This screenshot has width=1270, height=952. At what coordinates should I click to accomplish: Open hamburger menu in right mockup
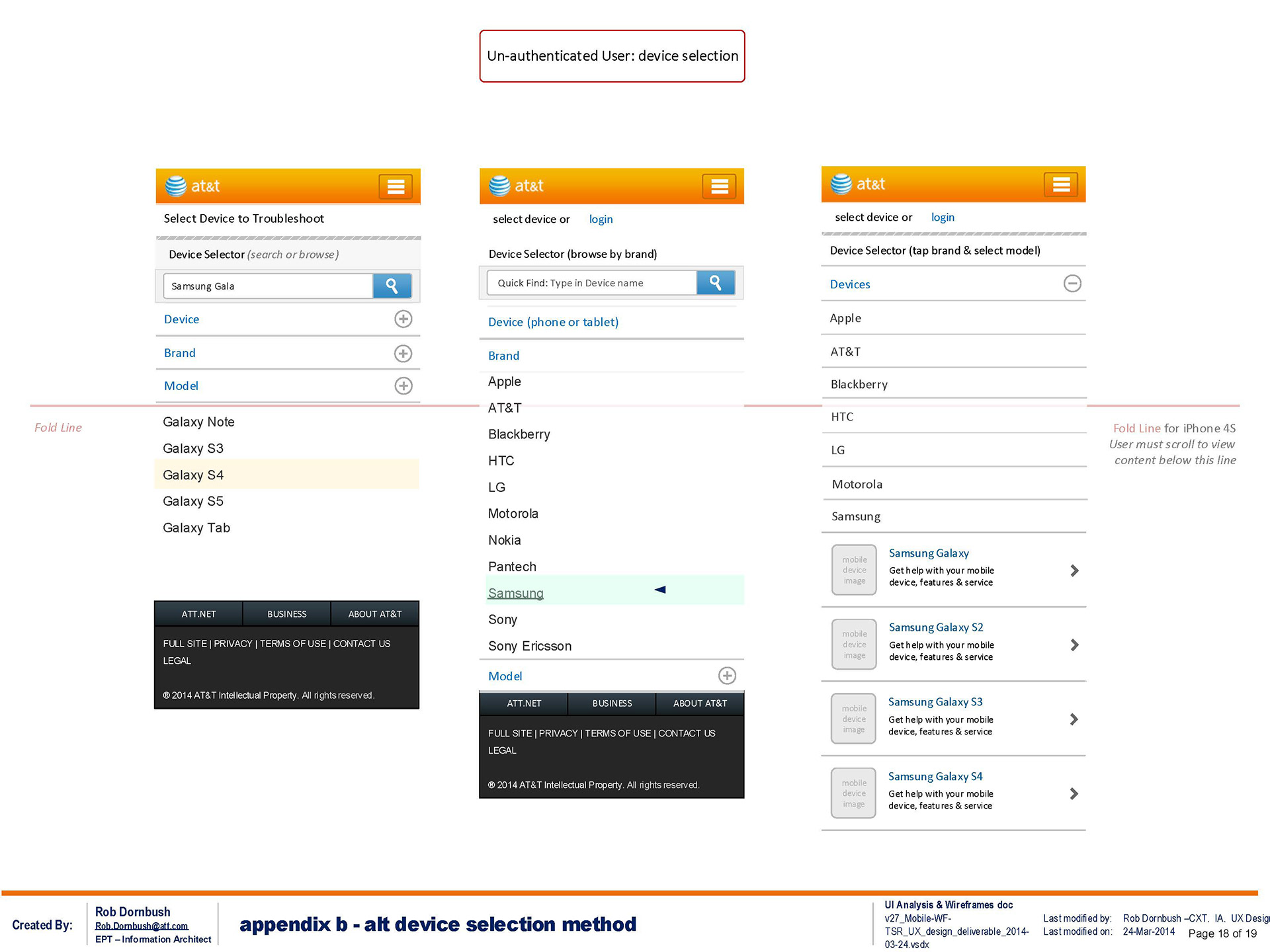(x=1061, y=184)
